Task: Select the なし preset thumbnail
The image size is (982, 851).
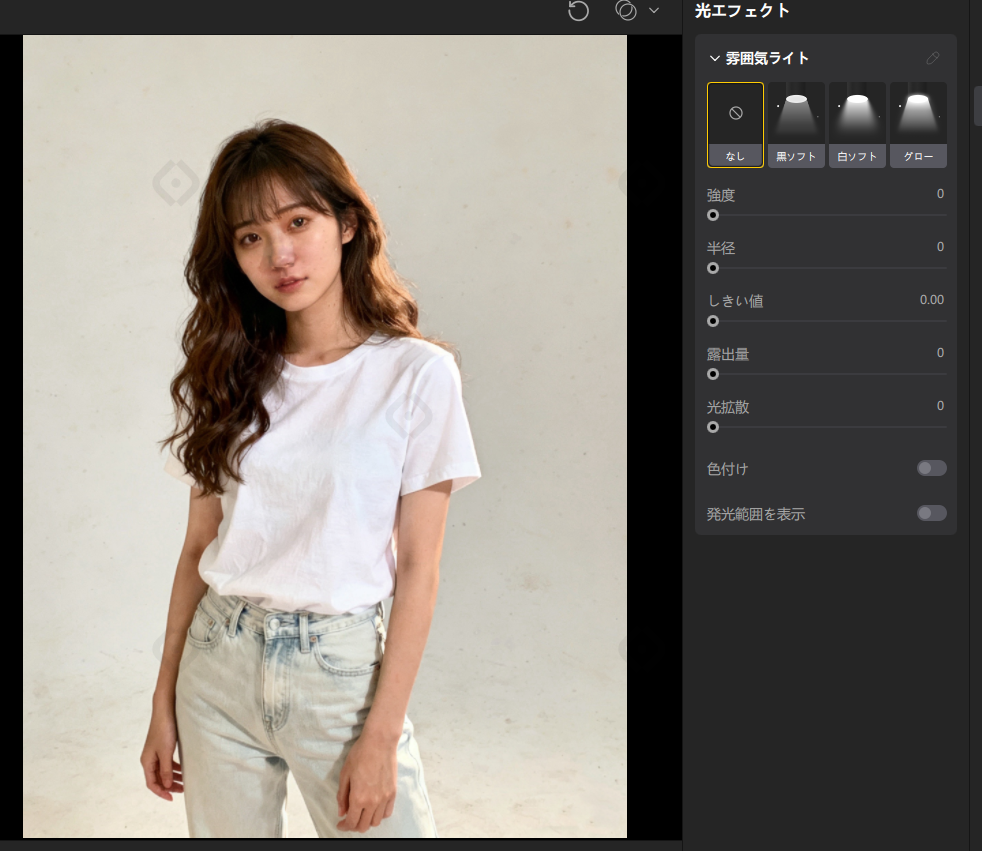Action: coord(735,125)
